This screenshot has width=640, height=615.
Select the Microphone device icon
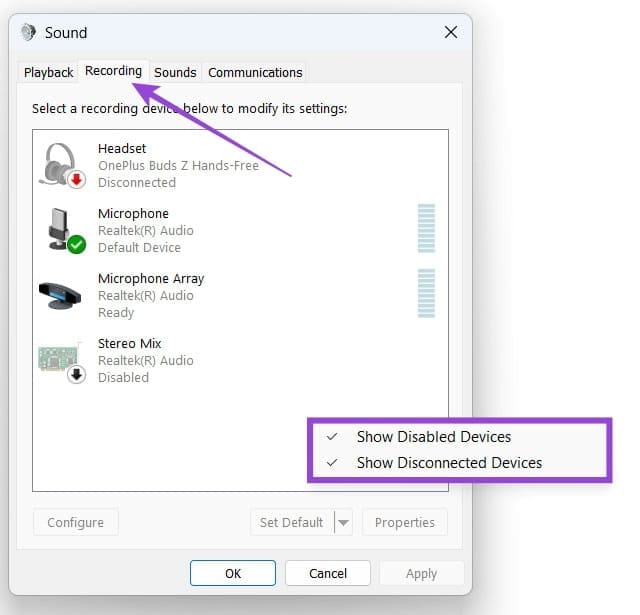[60, 229]
